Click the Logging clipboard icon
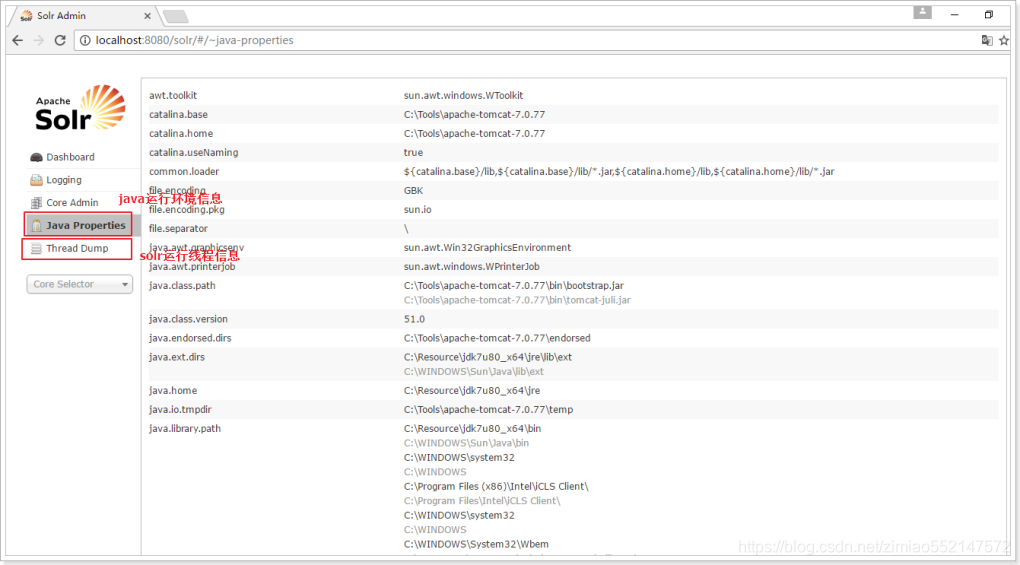The height and width of the screenshot is (565, 1020). click(x=36, y=180)
